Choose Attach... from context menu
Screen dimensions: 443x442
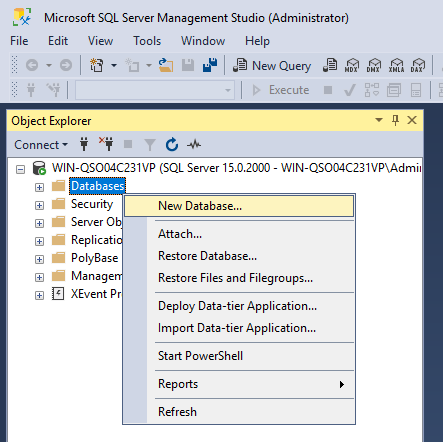239,234
